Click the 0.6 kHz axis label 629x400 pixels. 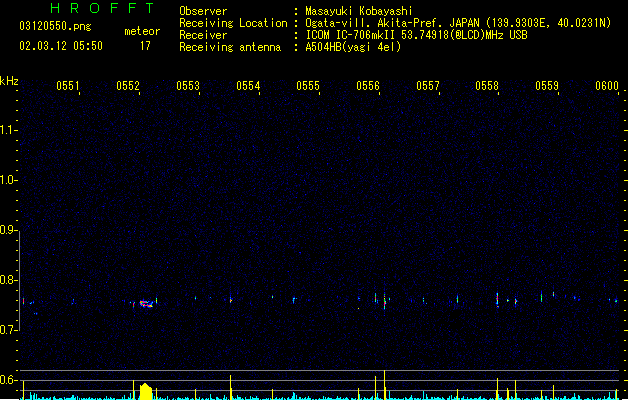8,380
